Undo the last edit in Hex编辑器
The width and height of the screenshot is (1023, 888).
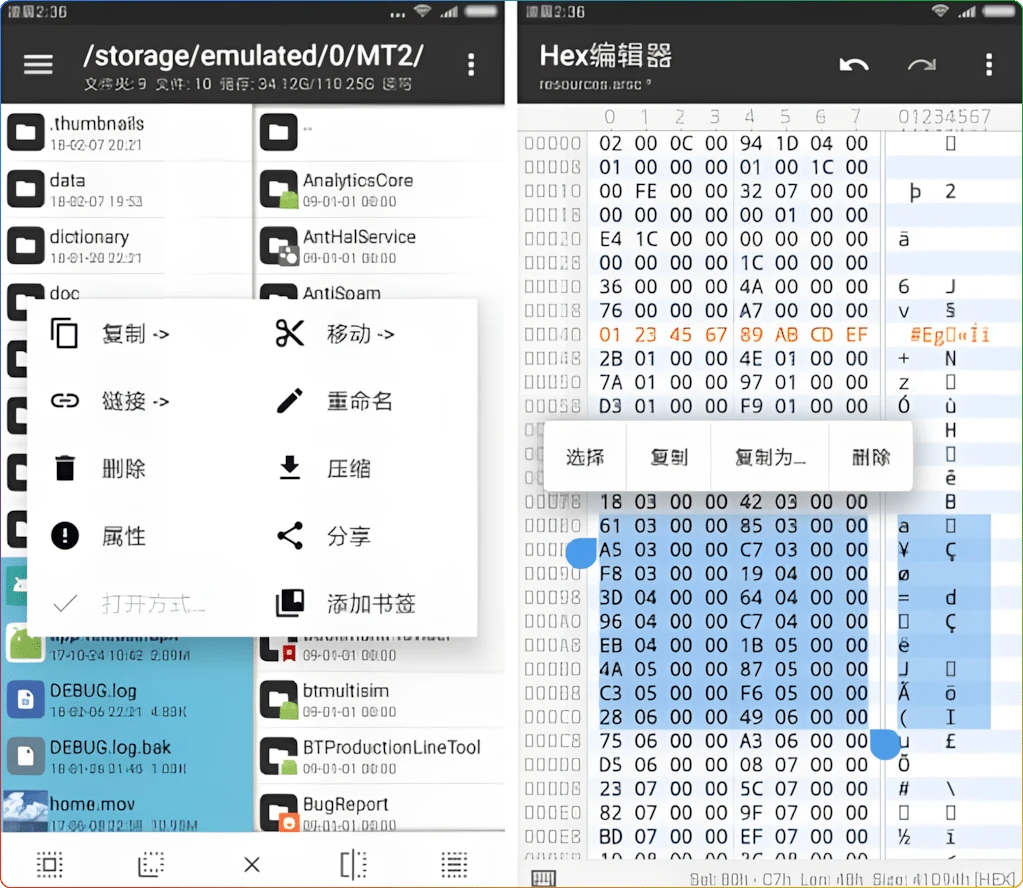click(x=855, y=62)
